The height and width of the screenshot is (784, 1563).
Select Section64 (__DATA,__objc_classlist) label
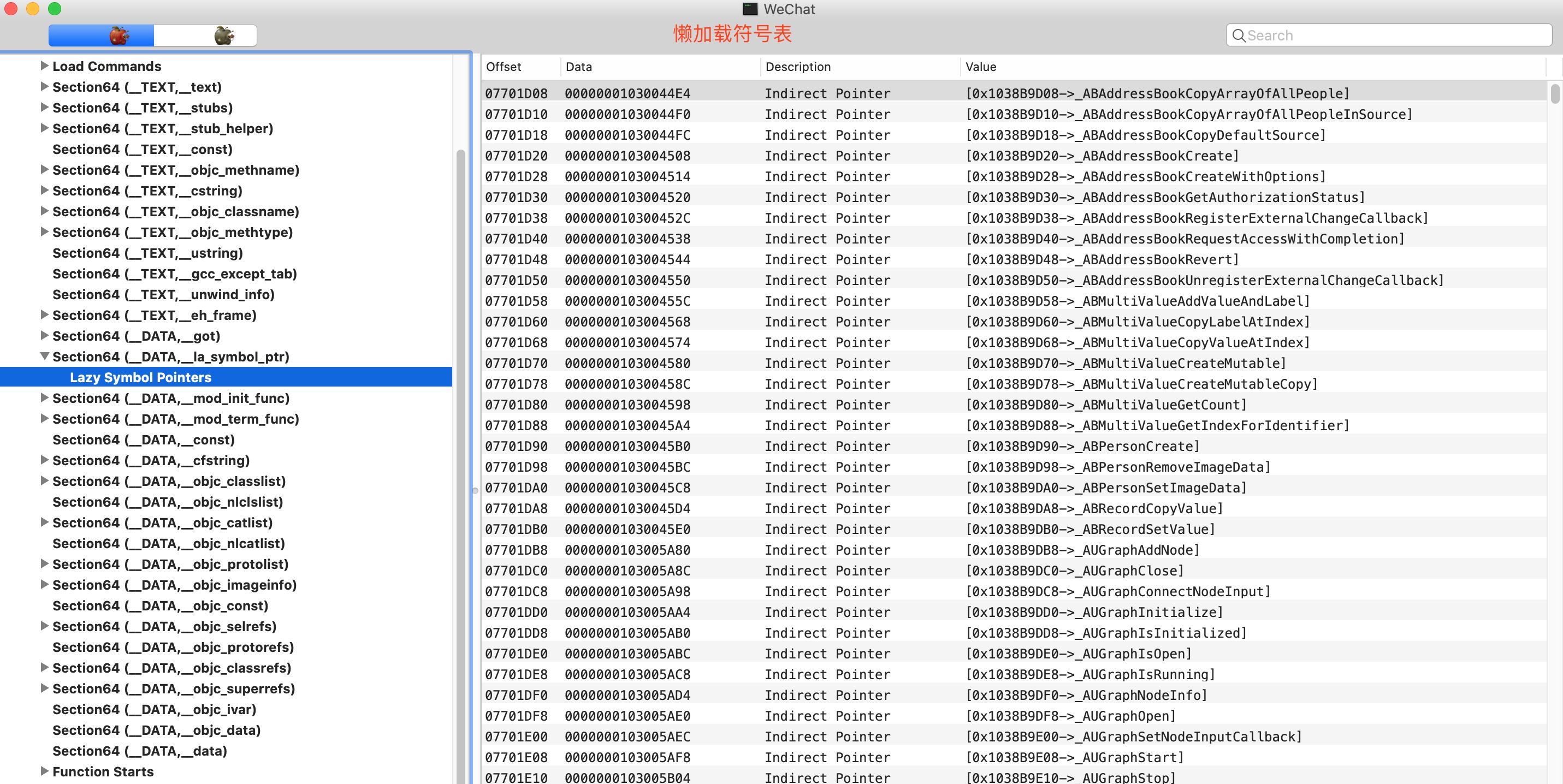point(169,481)
